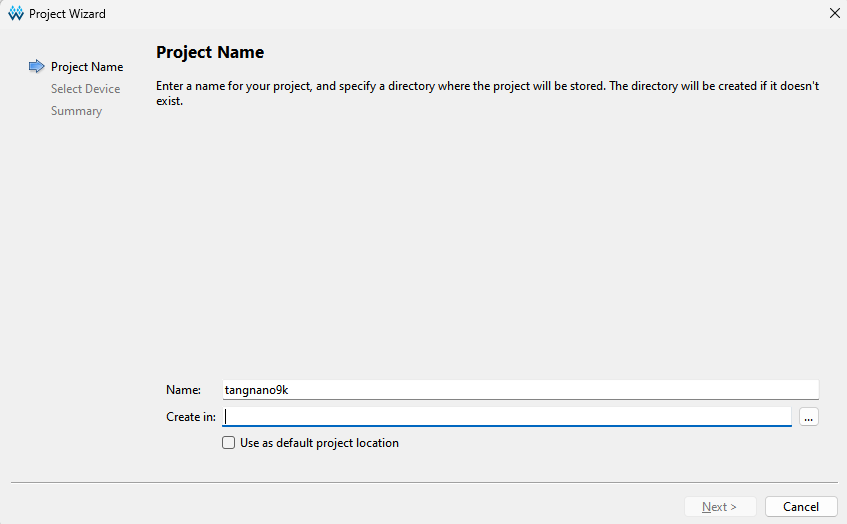
Task: Jump to the Summary wizard step
Action: 76,111
